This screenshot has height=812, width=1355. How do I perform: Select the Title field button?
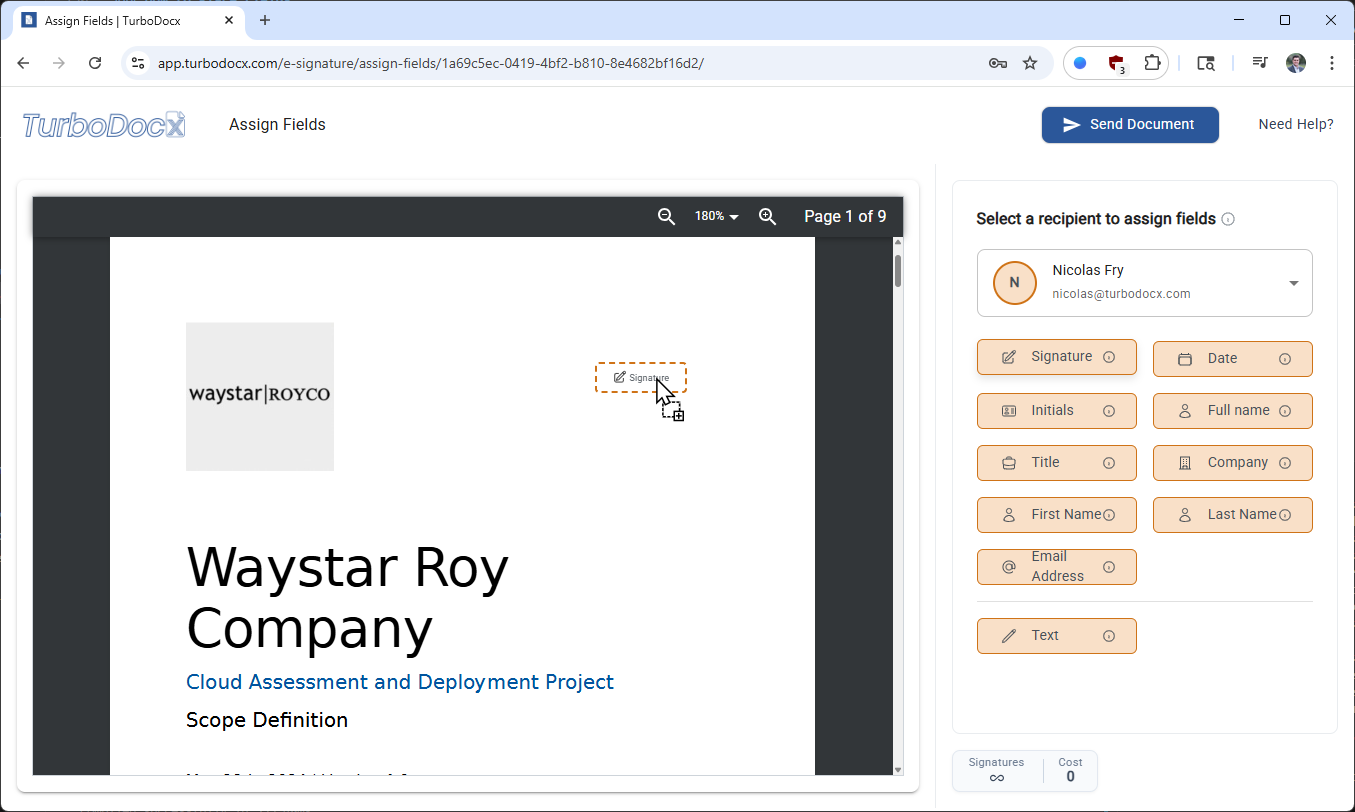pos(1057,463)
